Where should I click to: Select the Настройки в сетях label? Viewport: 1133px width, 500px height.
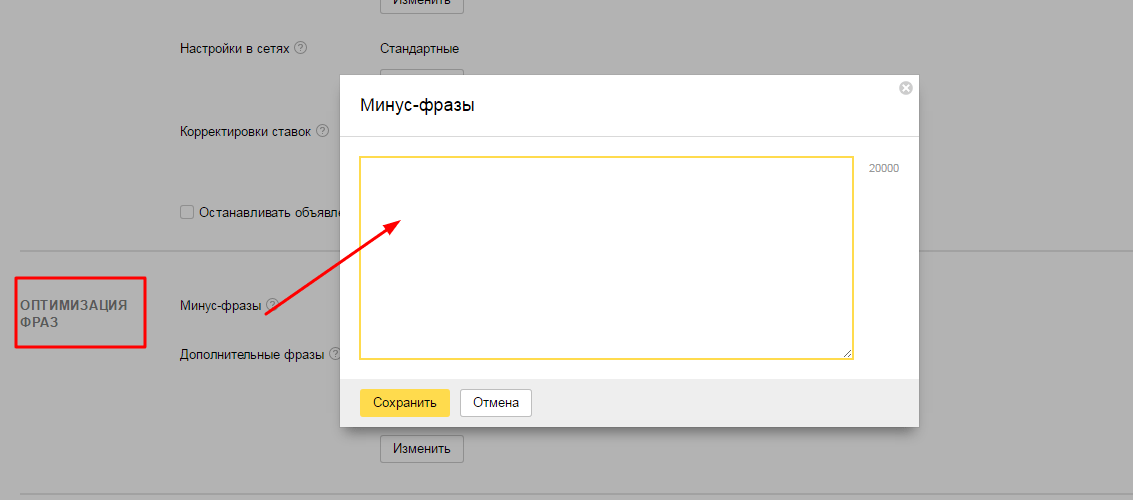point(235,48)
